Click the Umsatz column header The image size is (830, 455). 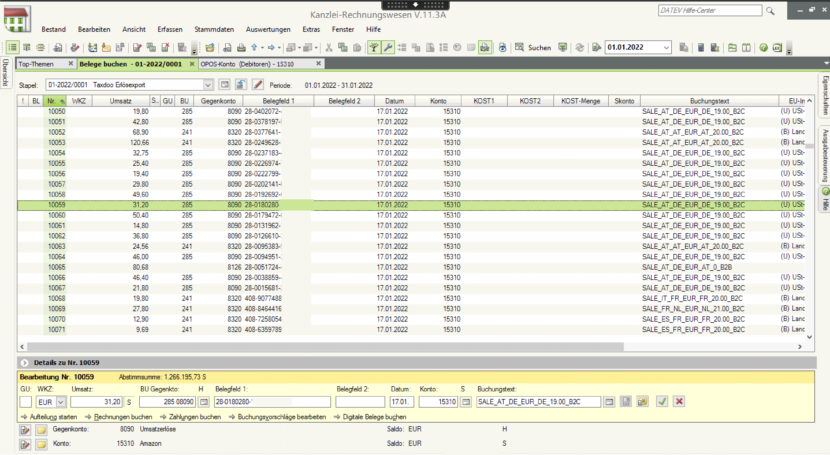click(121, 101)
